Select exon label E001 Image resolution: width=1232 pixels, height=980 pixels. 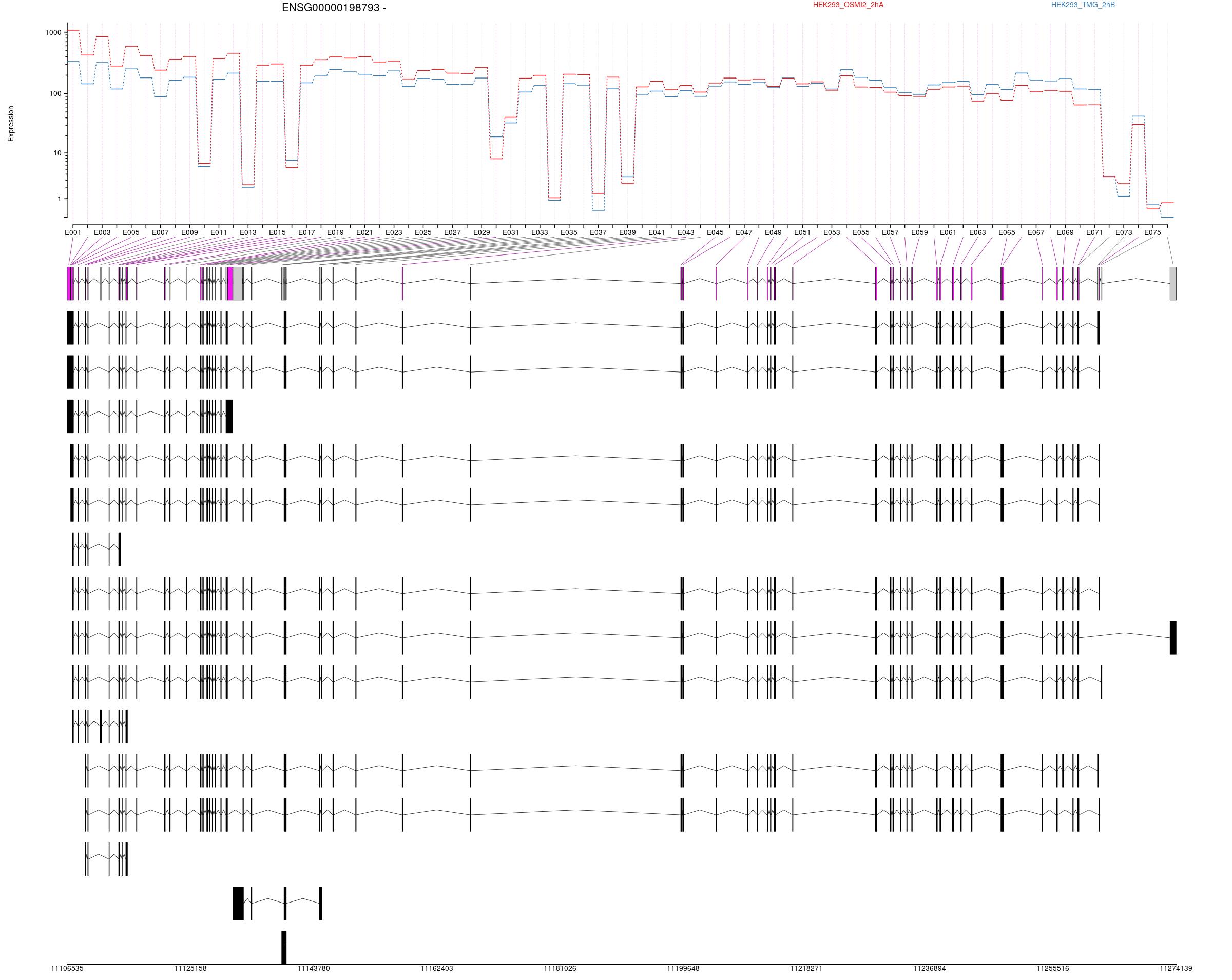pyautogui.click(x=72, y=232)
